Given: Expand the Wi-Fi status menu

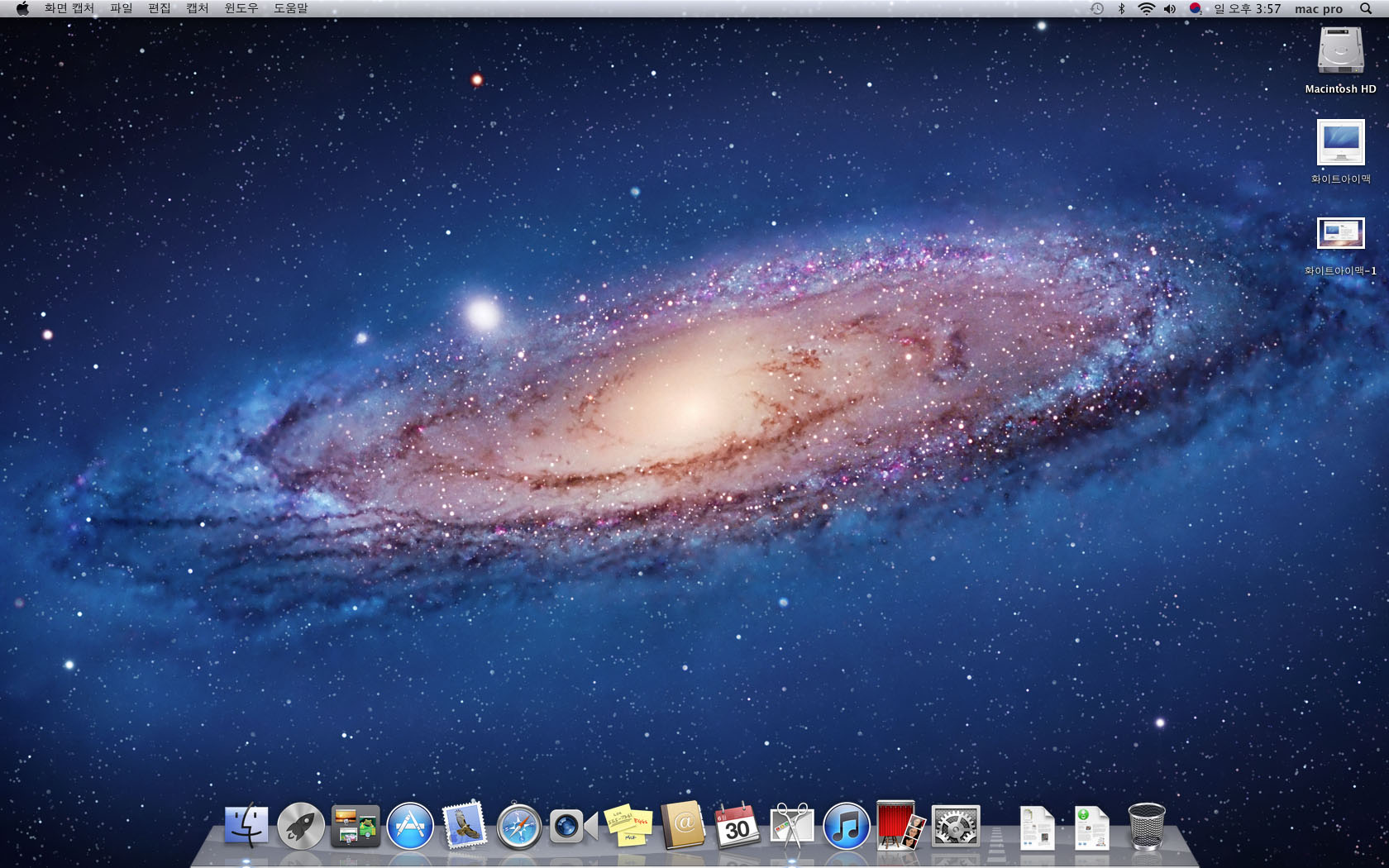Looking at the screenshot, I should point(1146,8).
